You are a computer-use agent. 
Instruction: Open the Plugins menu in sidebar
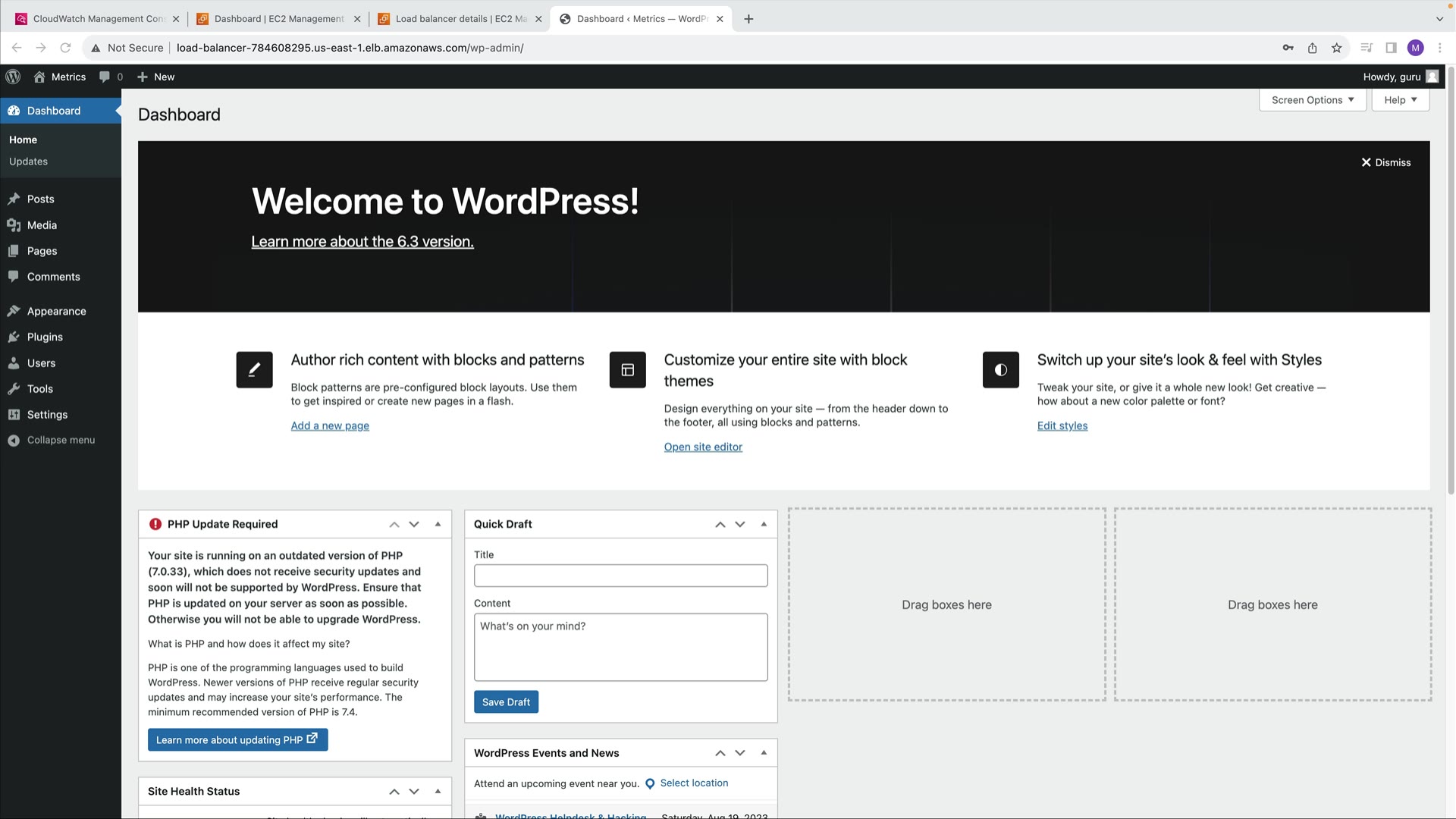click(45, 337)
